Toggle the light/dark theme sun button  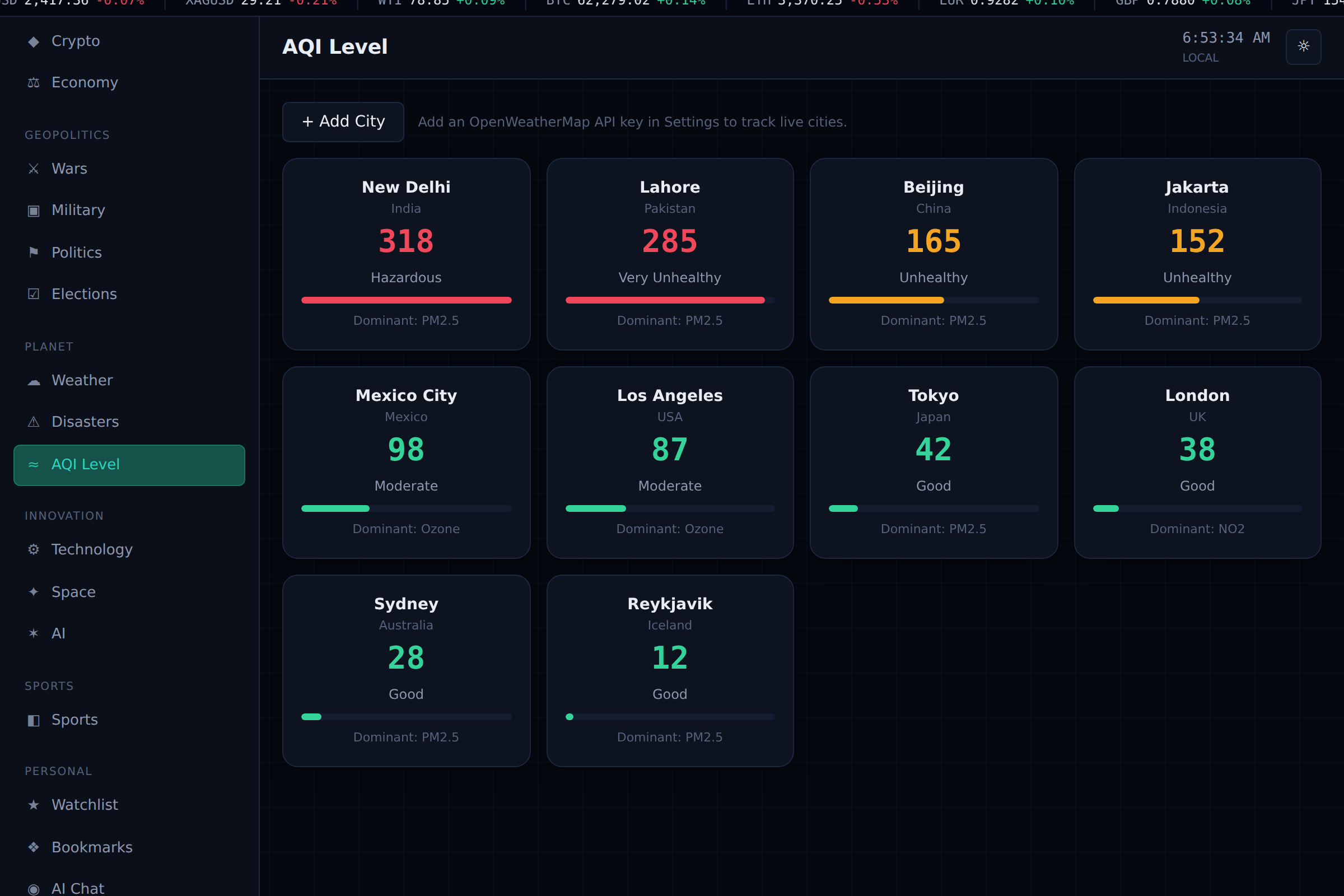click(x=1303, y=46)
